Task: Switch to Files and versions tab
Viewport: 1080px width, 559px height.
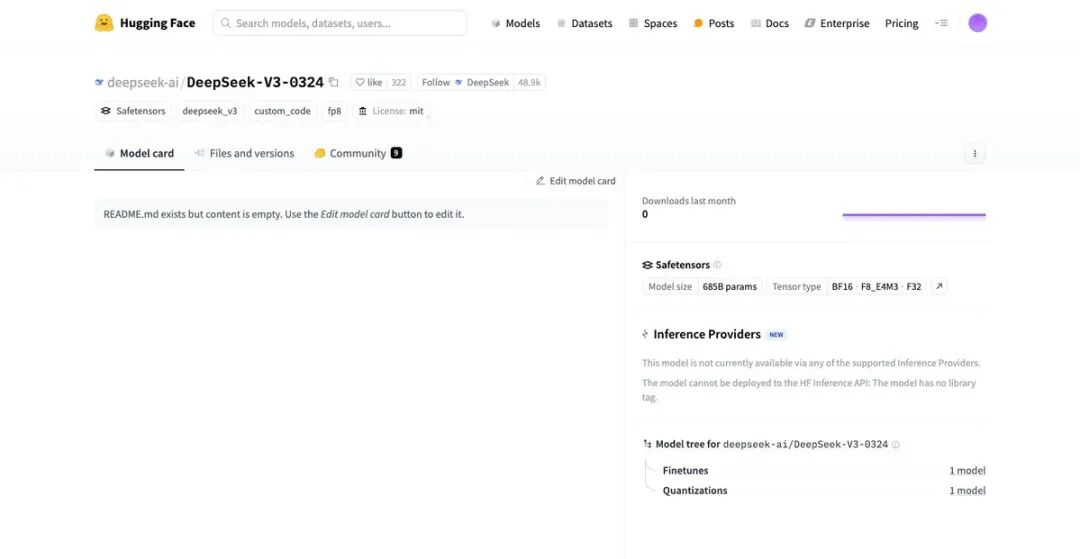Action: (245, 154)
